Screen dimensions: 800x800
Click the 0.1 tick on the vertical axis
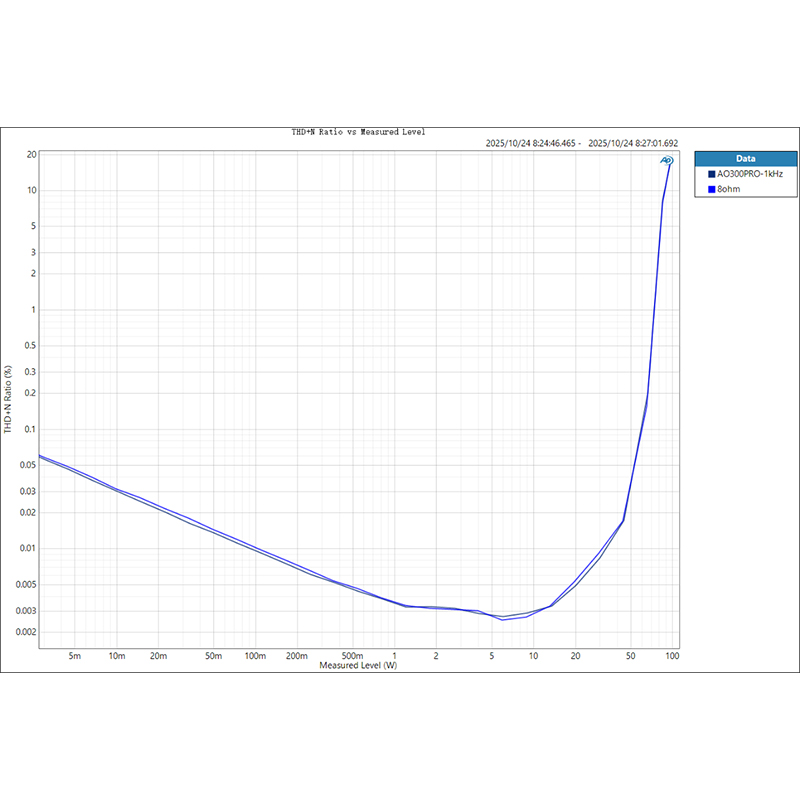coord(30,429)
